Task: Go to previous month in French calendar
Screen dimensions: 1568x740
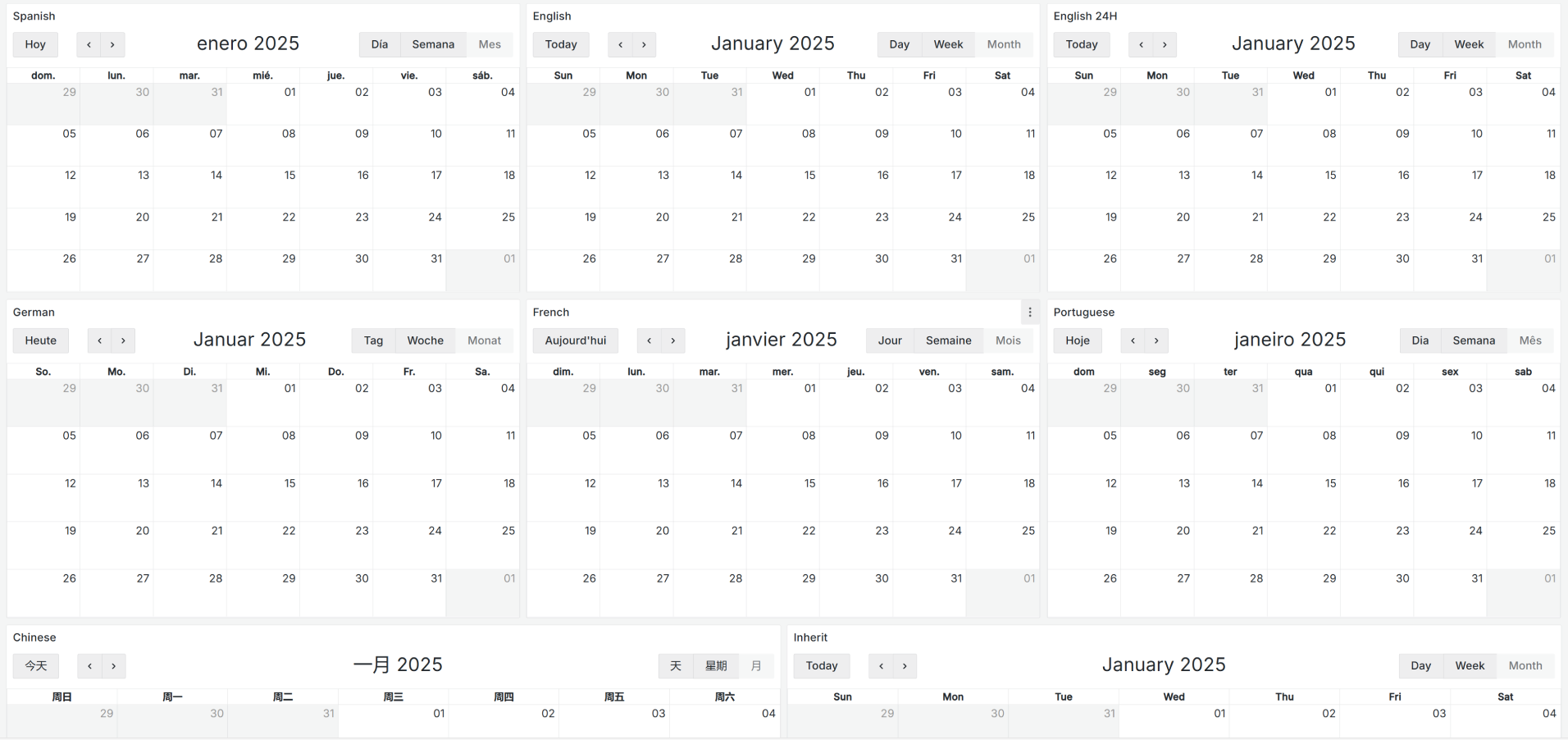Action: pyautogui.click(x=649, y=340)
